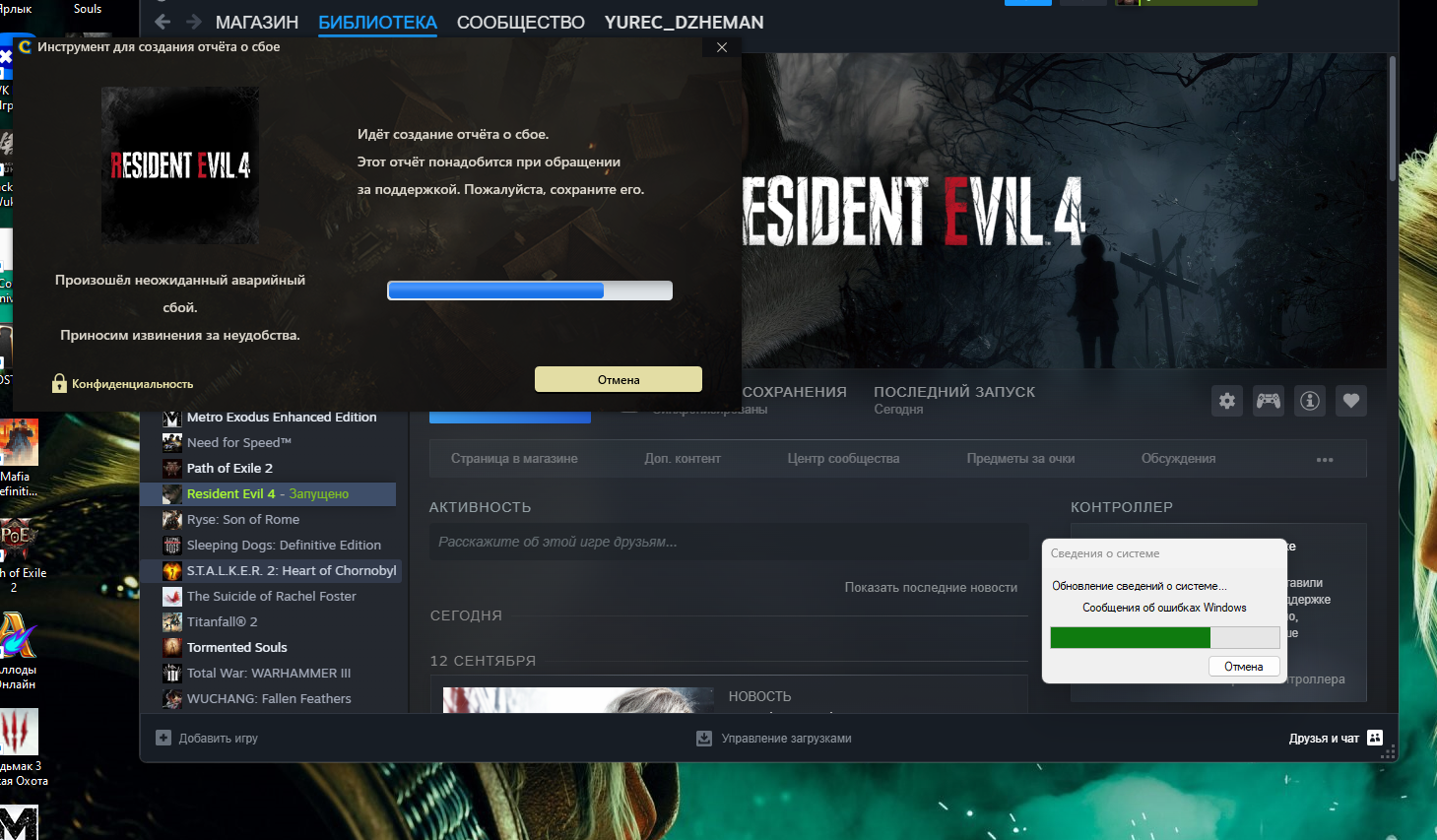Click the НОВОСТЬ news label
1437x840 pixels.
pyautogui.click(x=759, y=696)
